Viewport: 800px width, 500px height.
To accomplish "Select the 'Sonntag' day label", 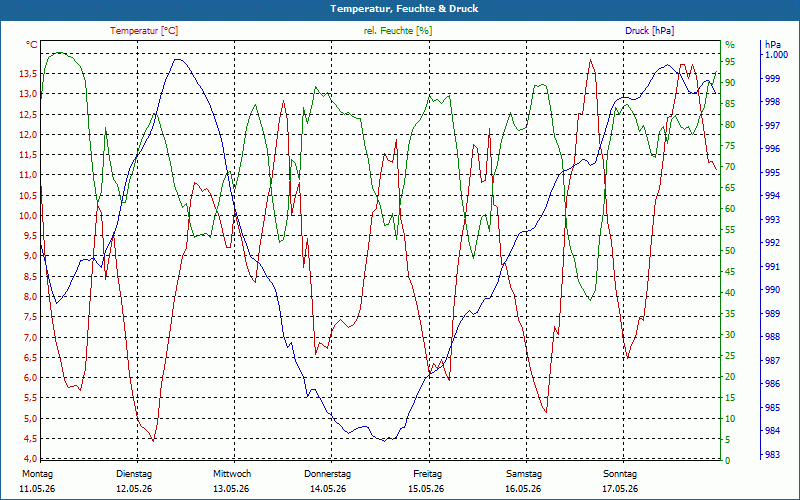I will (620, 474).
